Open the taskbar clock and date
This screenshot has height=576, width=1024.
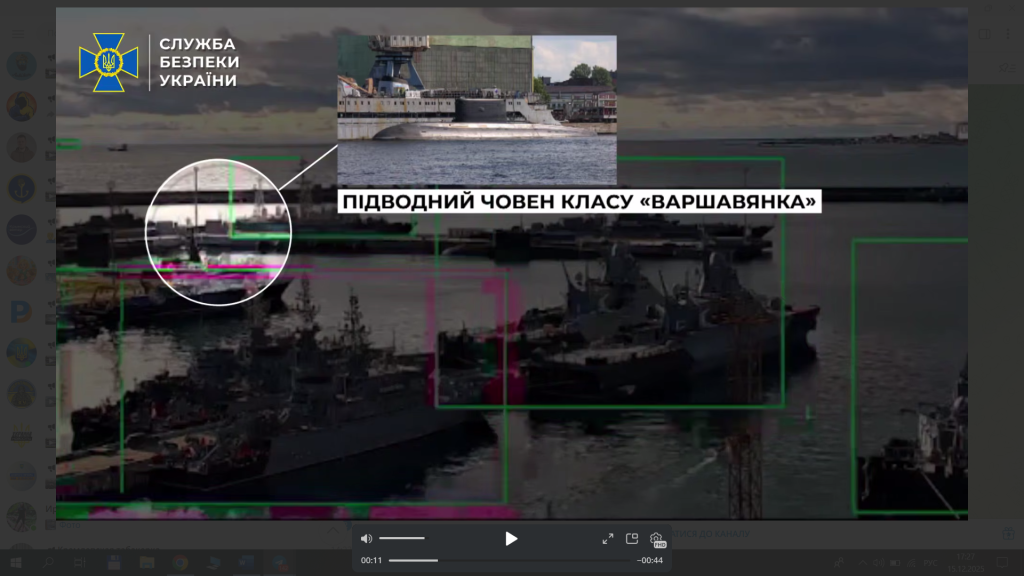966,563
